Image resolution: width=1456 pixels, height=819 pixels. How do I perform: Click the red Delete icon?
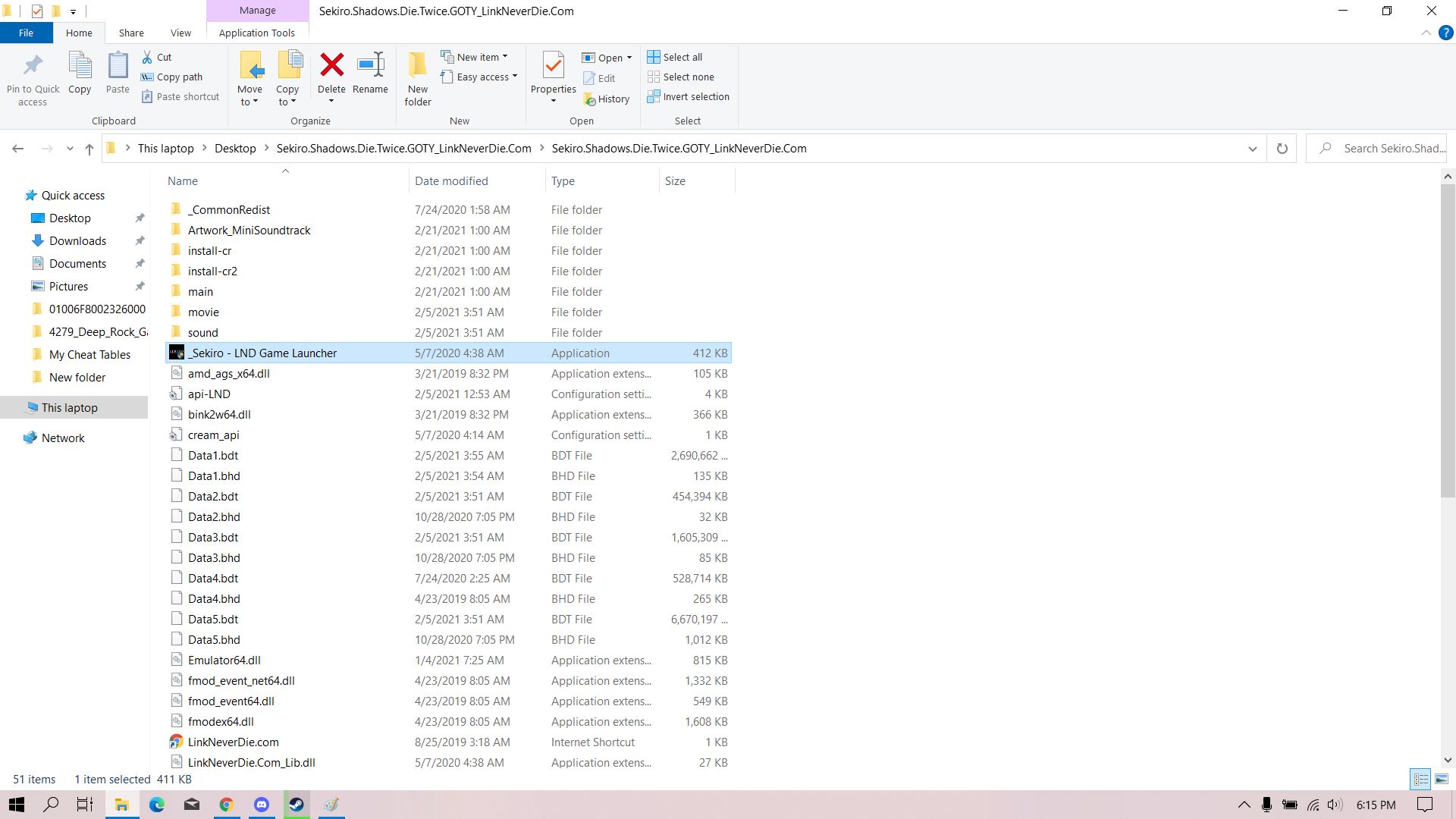(331, 66)
